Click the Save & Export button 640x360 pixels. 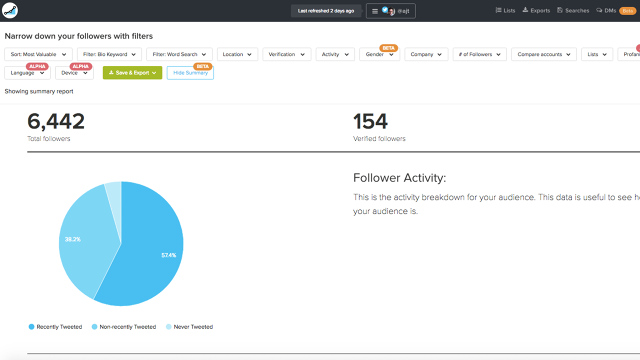(132, 73)
